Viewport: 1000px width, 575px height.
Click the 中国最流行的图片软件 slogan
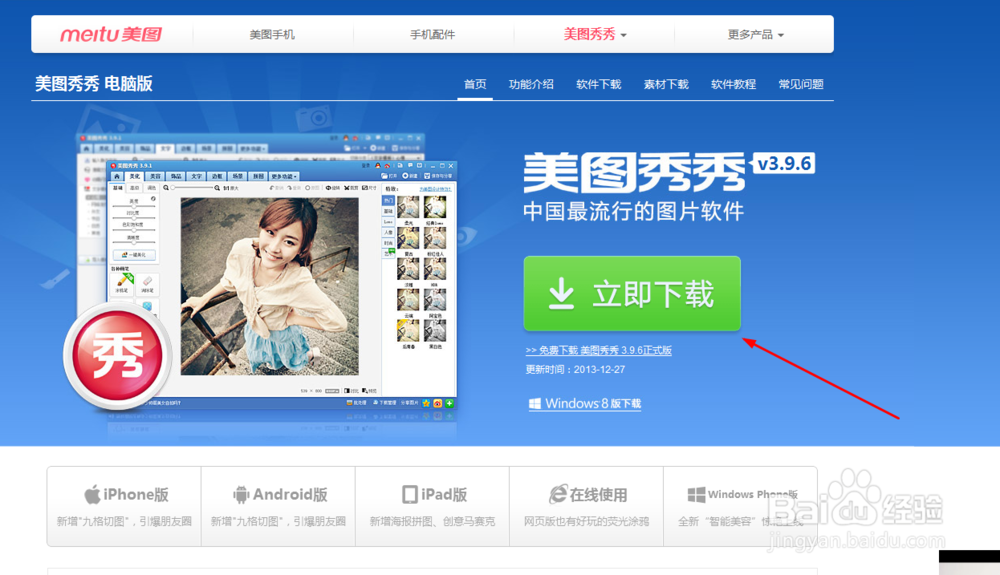pos(633,211)
